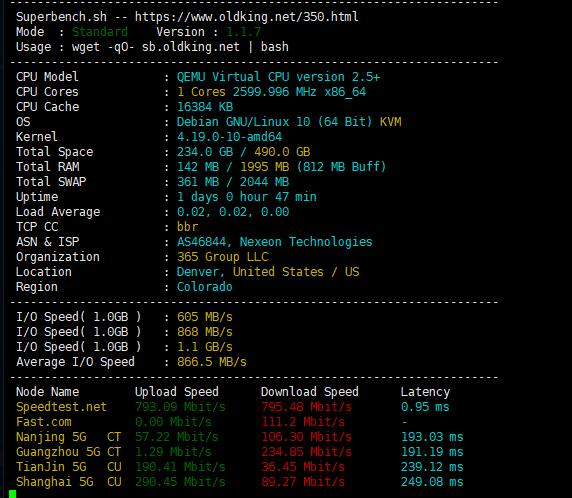The width and height of the screenshot is (572, 498).
Task: Click the Standard mode value
Action: pos(100,32)
